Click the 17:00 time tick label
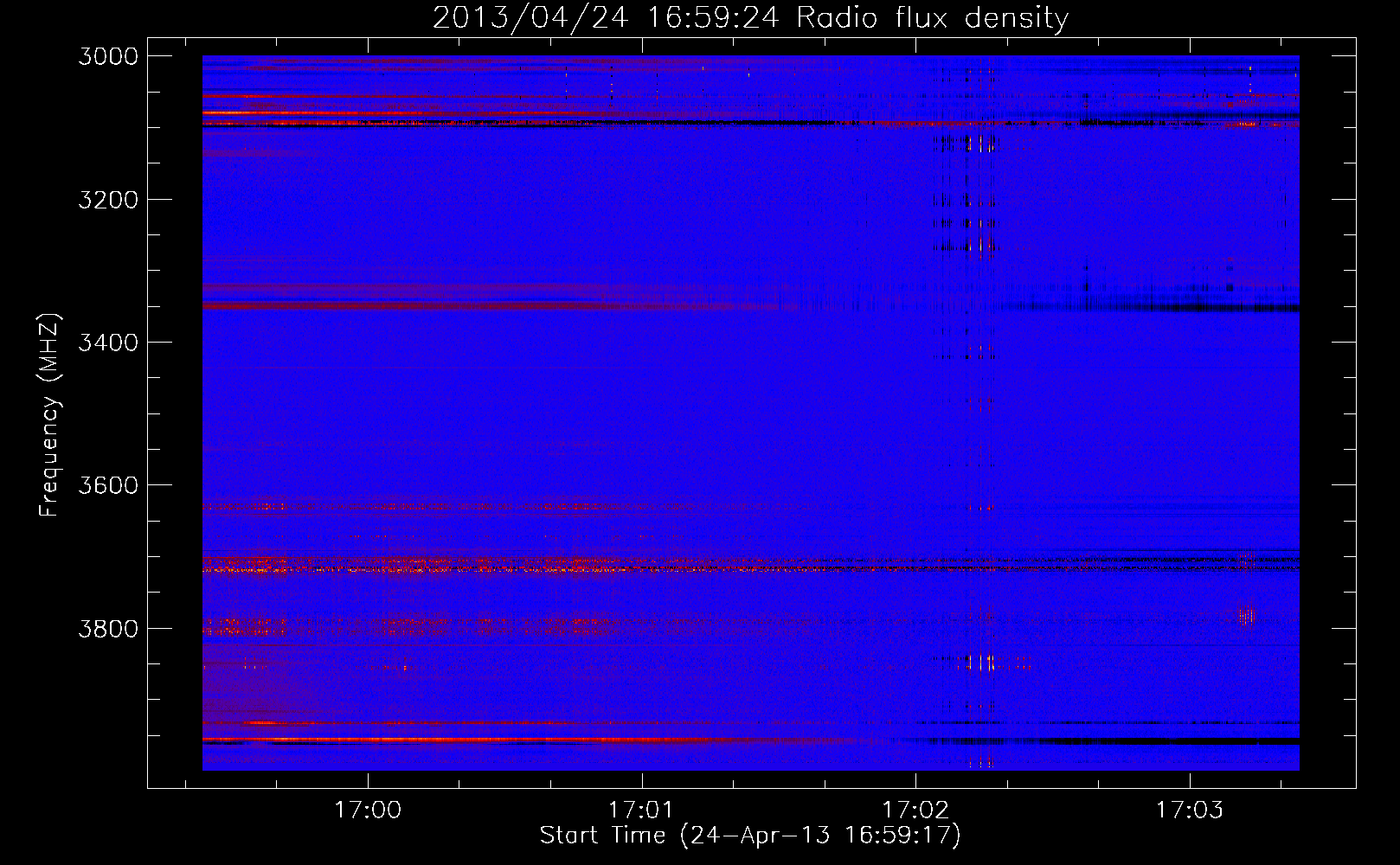The image size is (1400, 865). [x=368, y=810]
